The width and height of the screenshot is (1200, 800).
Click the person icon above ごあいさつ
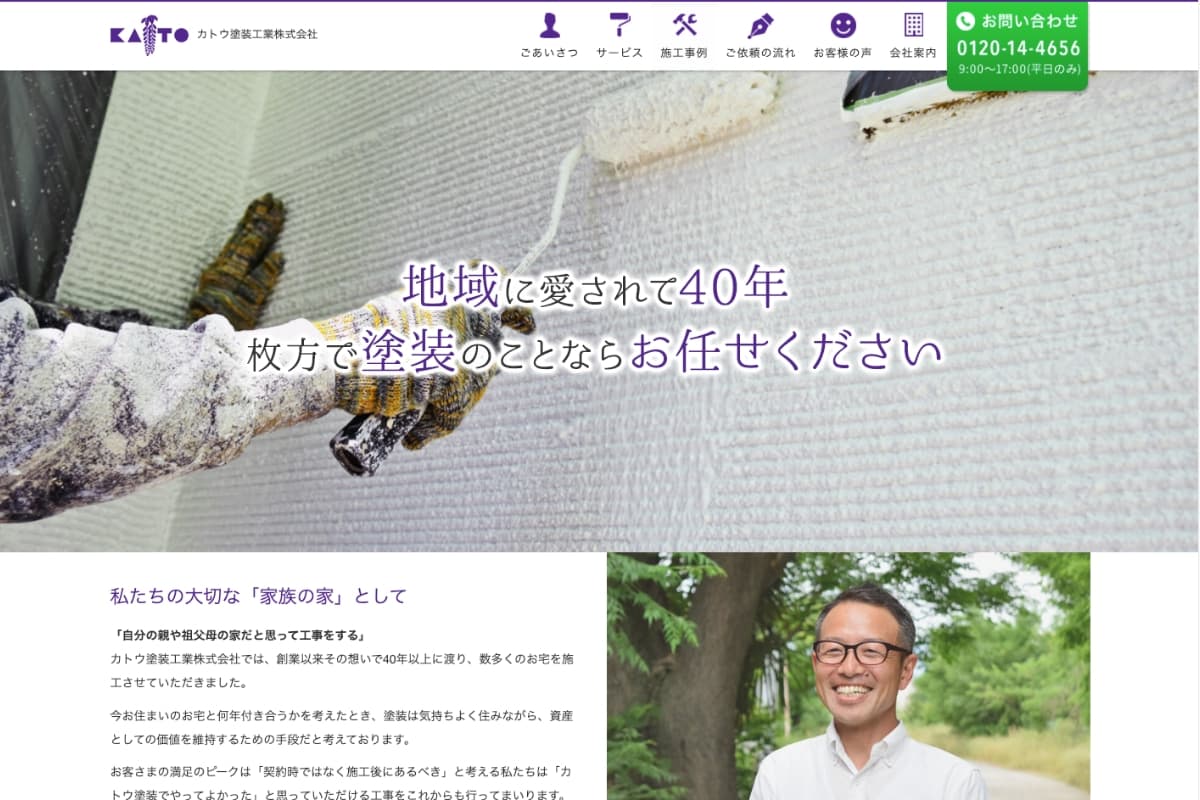point(549,25)
